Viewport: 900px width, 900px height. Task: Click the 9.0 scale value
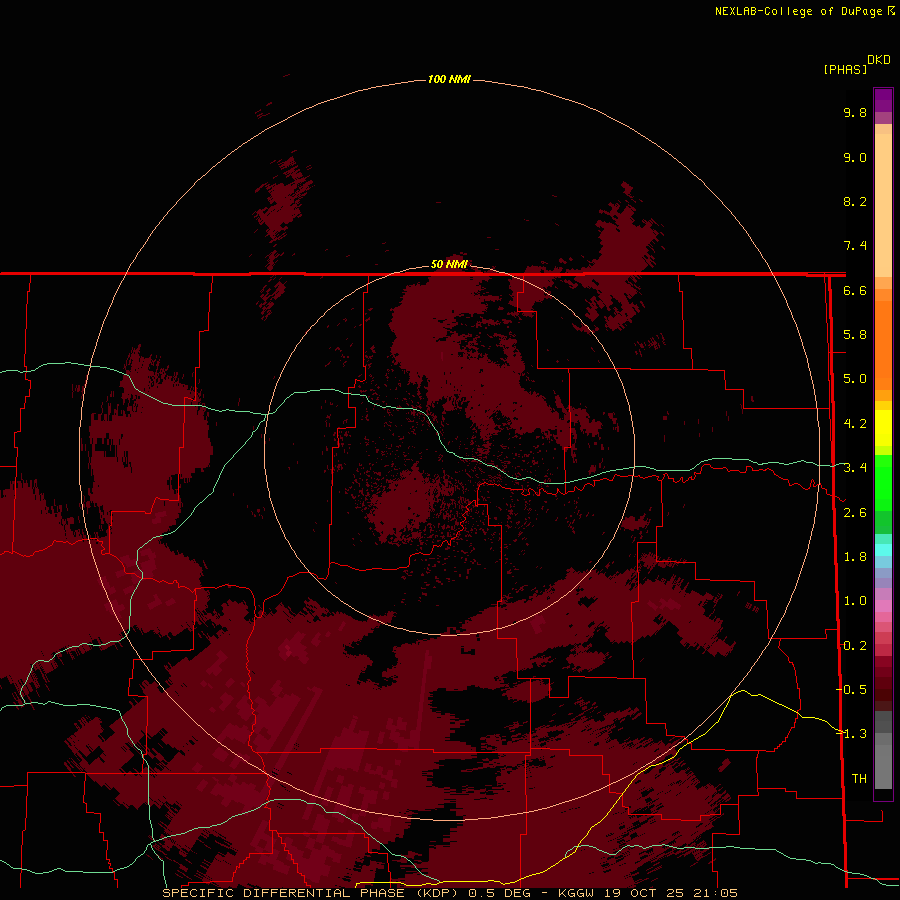[855, 157]
